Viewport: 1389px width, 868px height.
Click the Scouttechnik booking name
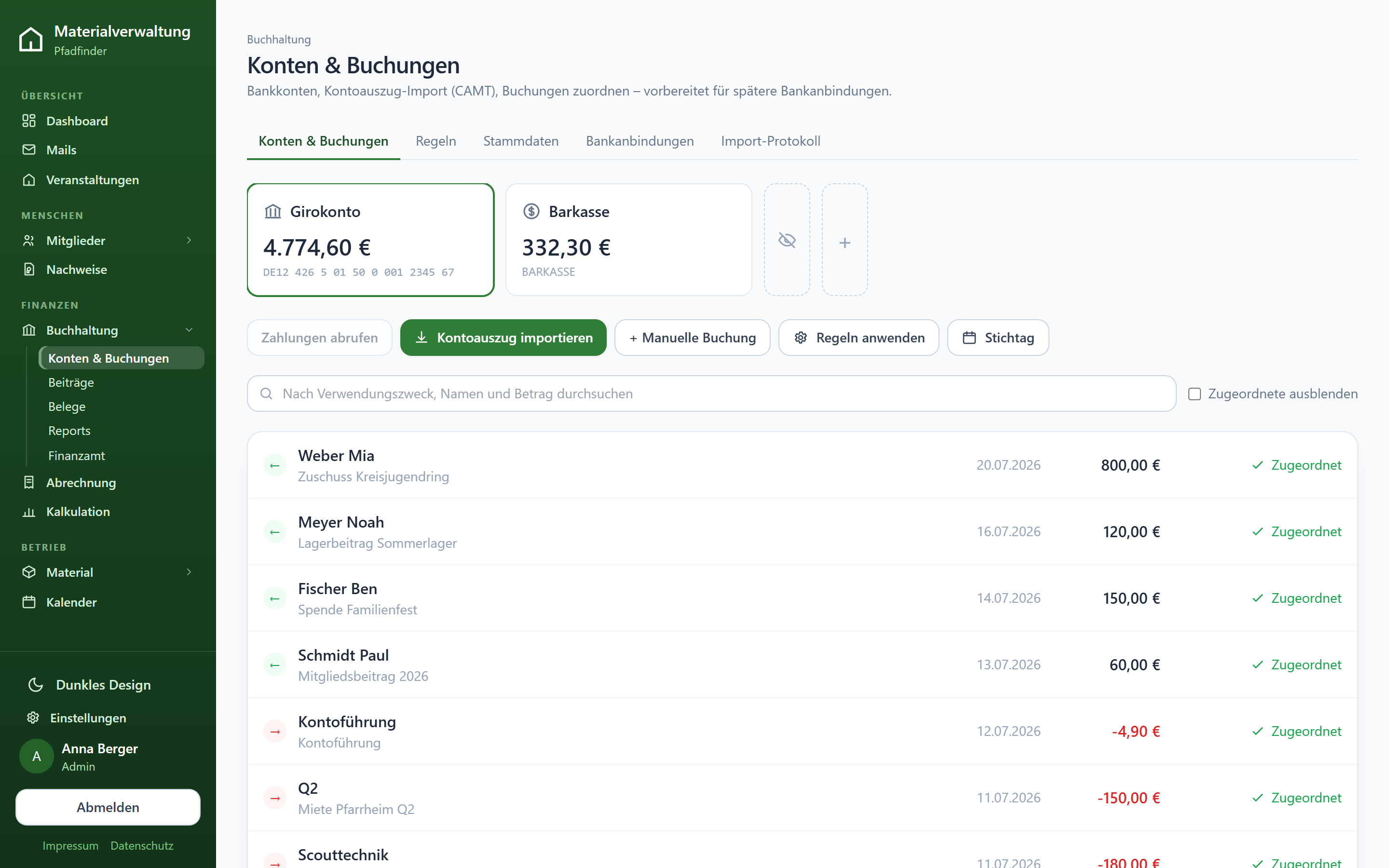pos(343,855)
